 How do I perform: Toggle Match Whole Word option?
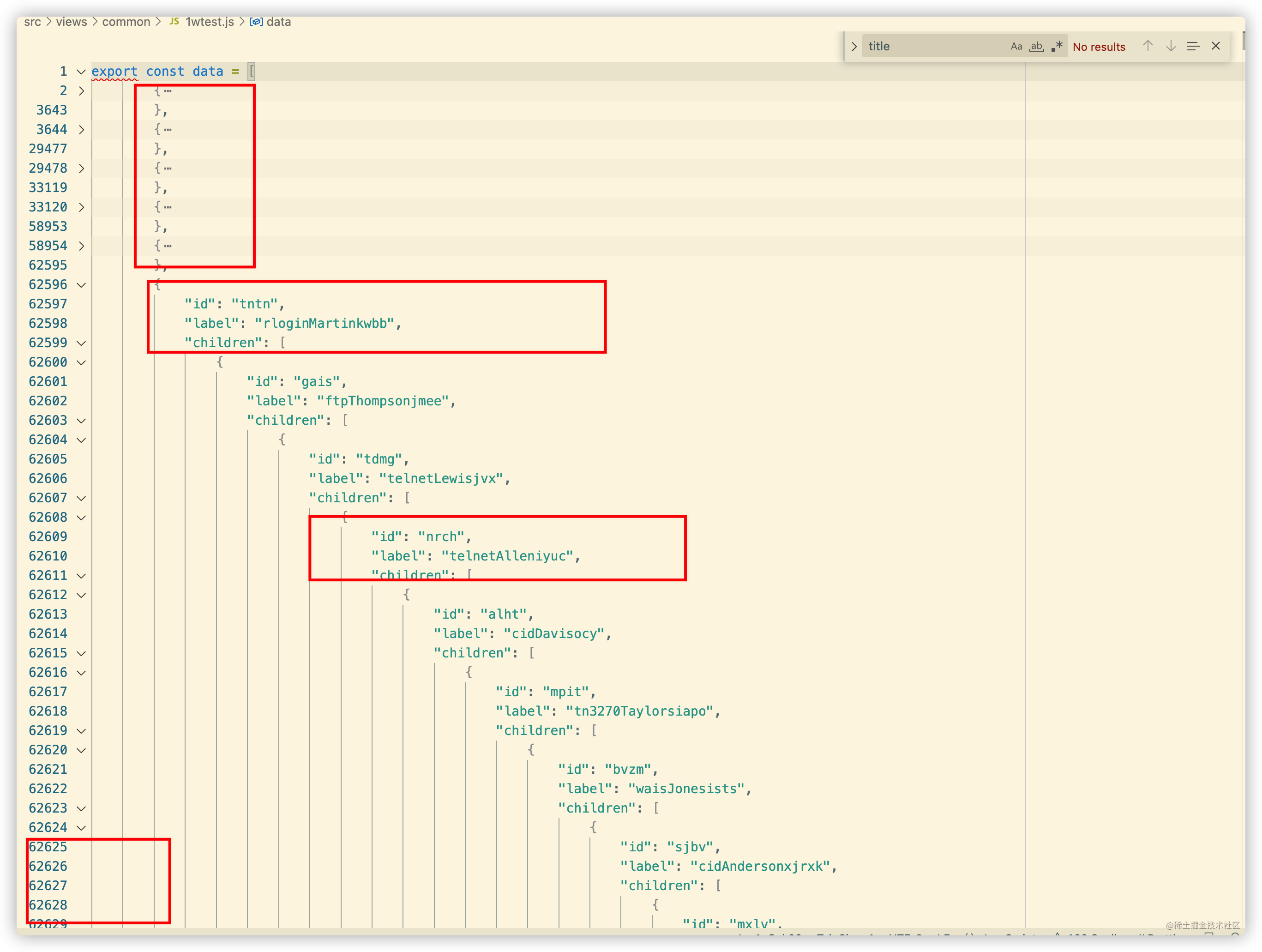click(x=1037, y=46)
